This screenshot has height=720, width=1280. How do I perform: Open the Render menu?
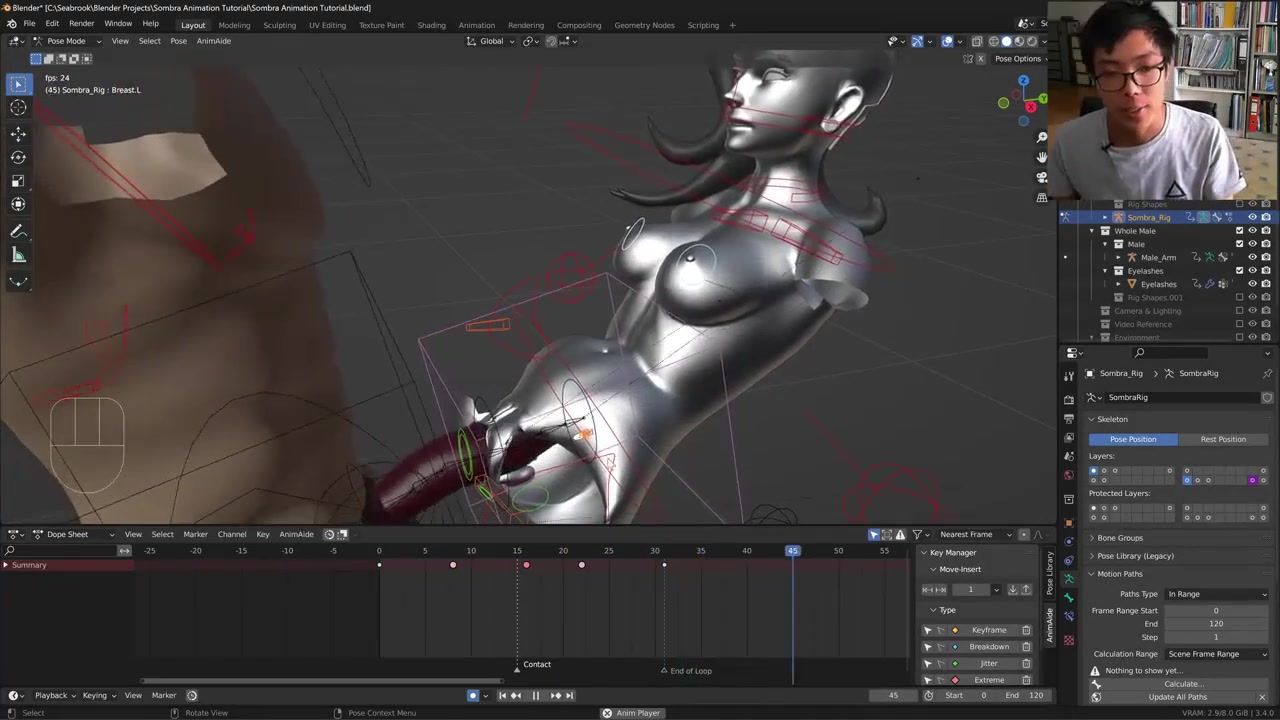tap(81, 23)
